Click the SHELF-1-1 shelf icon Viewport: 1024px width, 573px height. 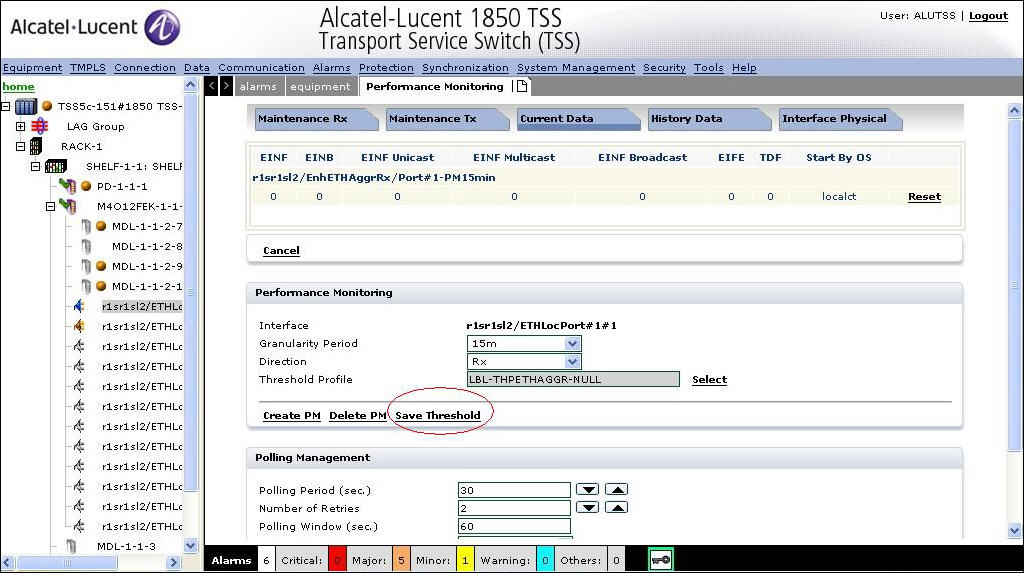point(56,167)
